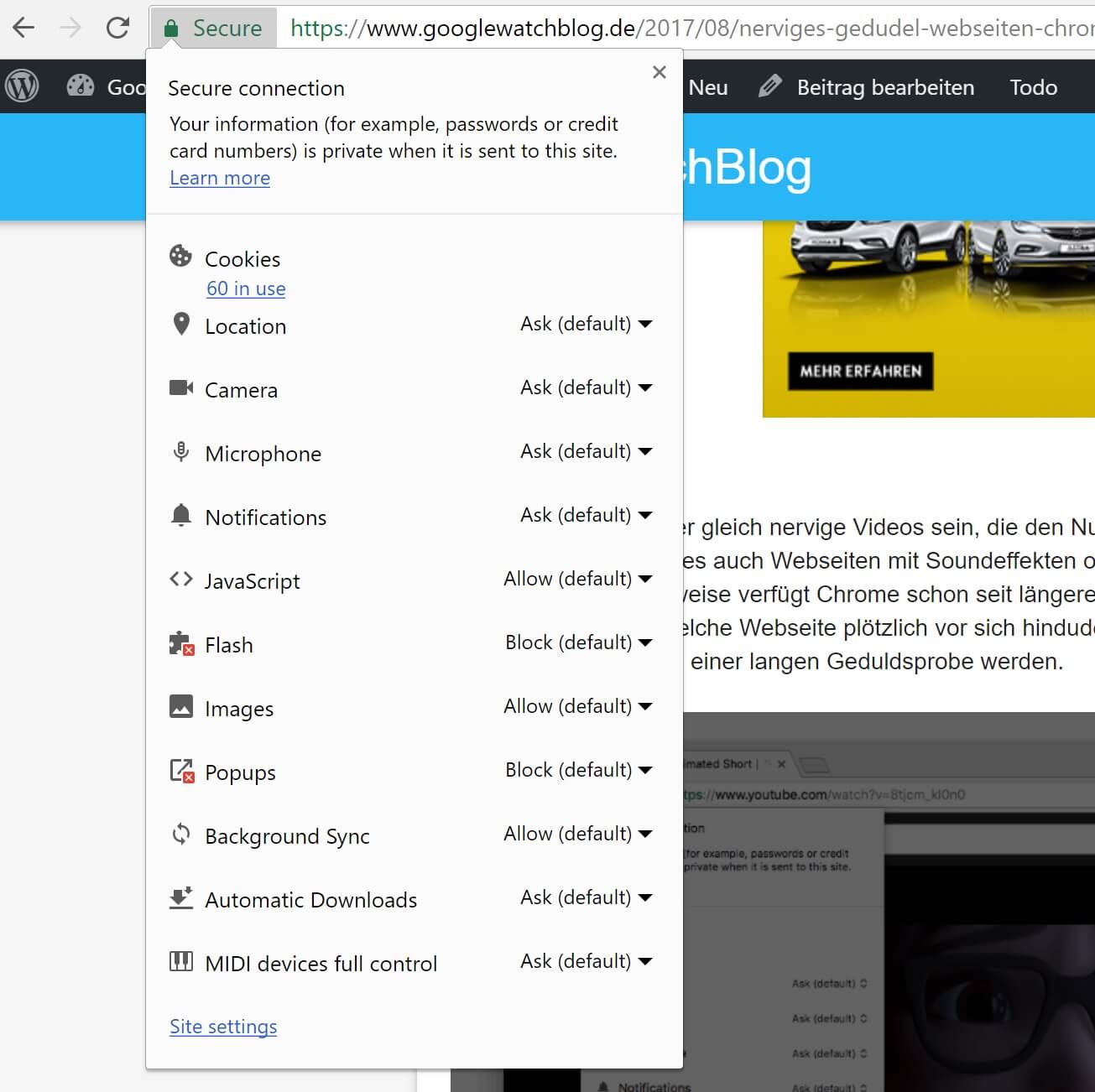Expand the Camera permission dropdown
This screenshot has height=1092, width=1095.
pos(586,387)
